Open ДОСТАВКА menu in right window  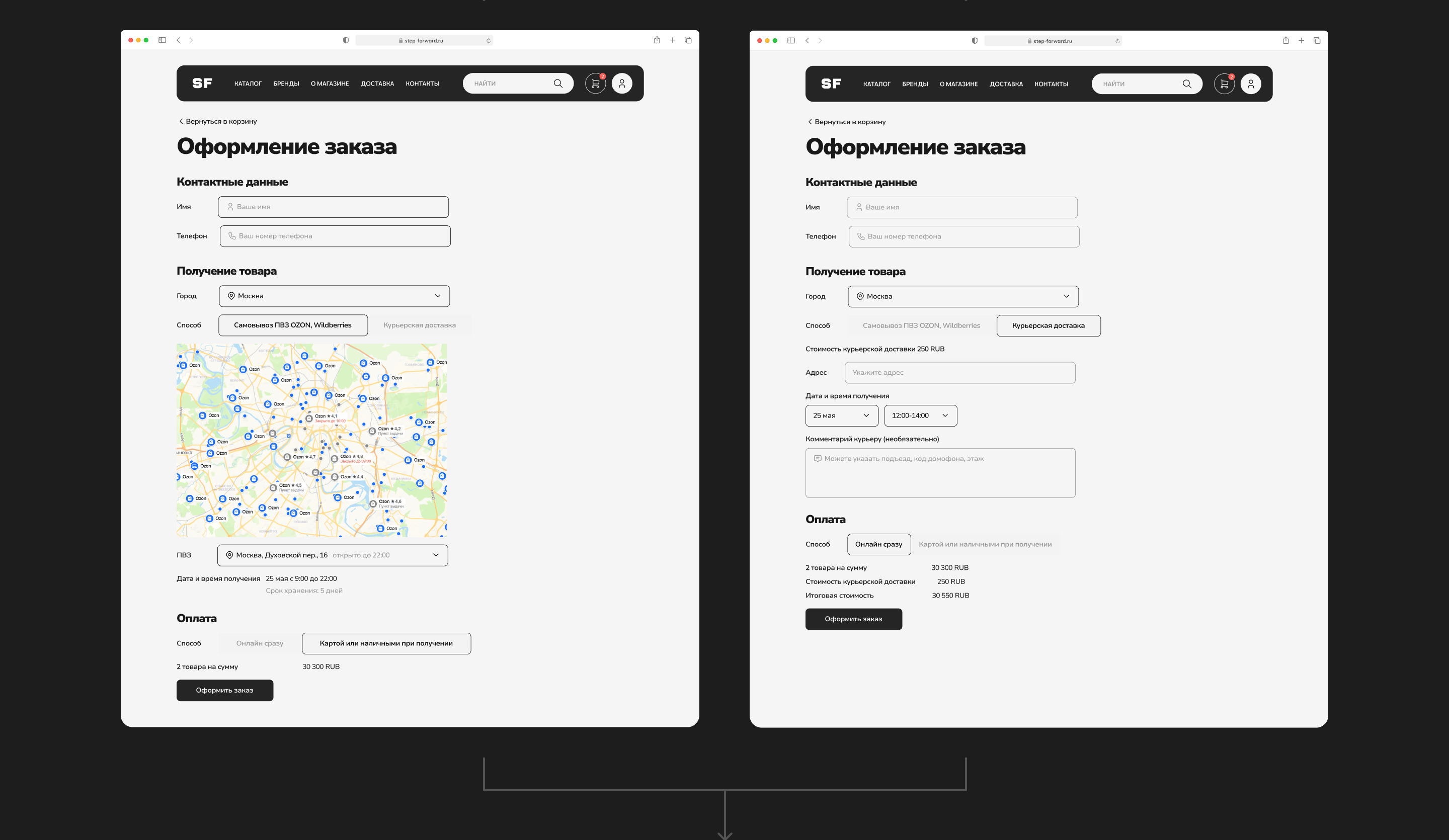pyautogui.click(x=1006, y=85)
